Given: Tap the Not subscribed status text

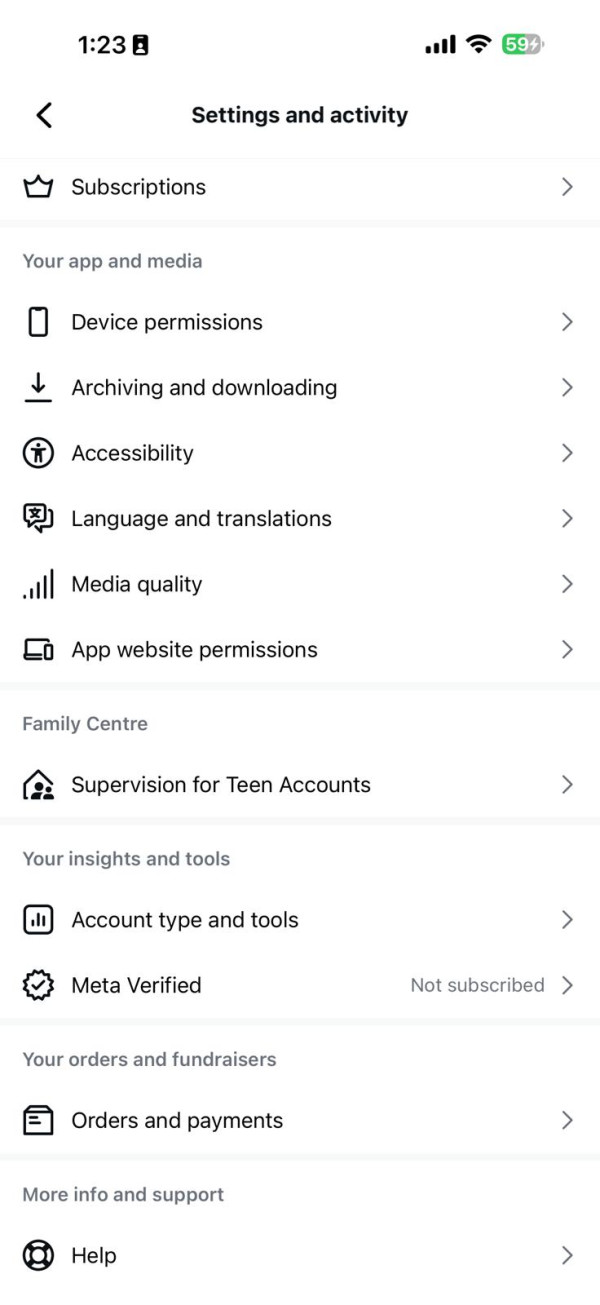Looking at the screenshot, I should click(477, 985).
